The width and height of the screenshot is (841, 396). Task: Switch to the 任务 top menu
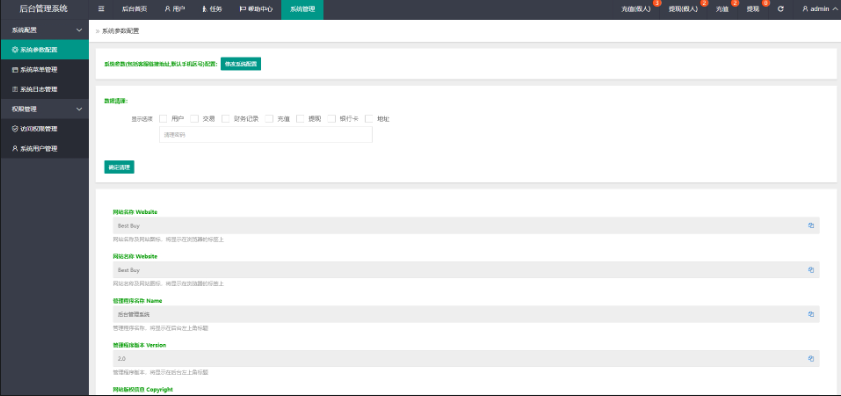pos(212,9)
